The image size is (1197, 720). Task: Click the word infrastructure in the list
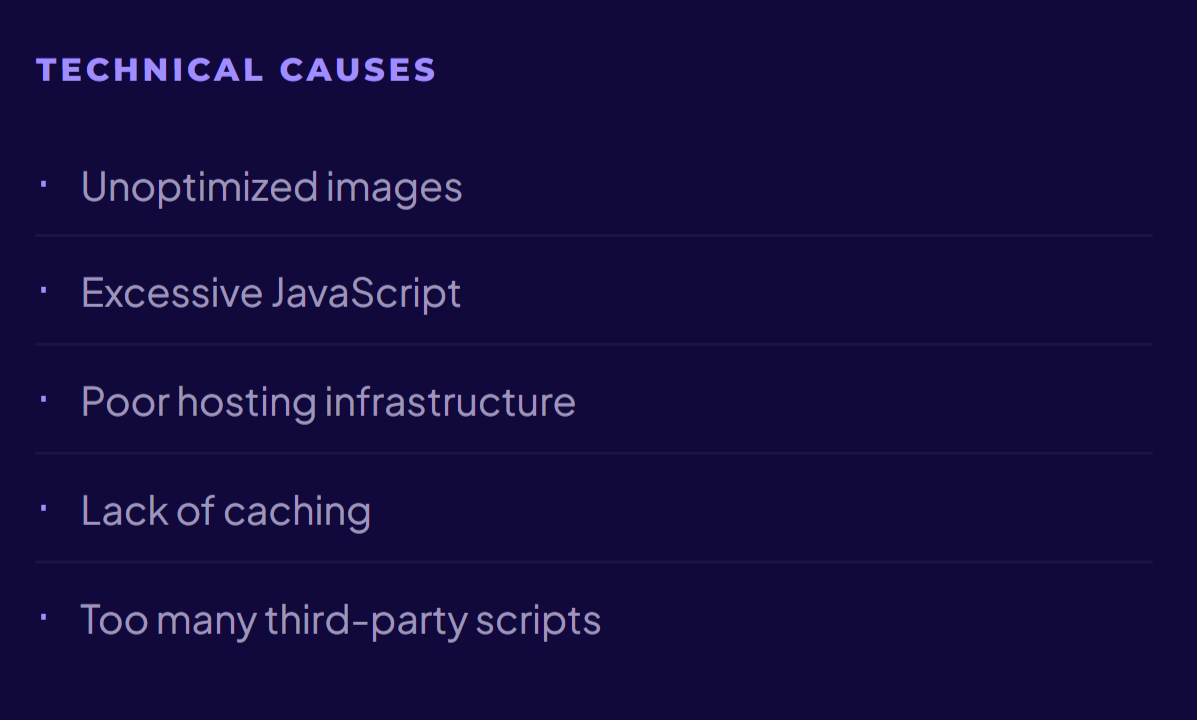(x=450, y=402)
